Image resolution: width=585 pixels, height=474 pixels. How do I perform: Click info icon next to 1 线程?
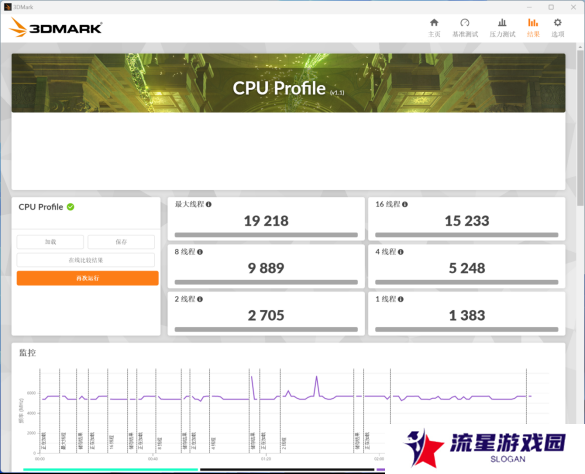pos(401,299)
